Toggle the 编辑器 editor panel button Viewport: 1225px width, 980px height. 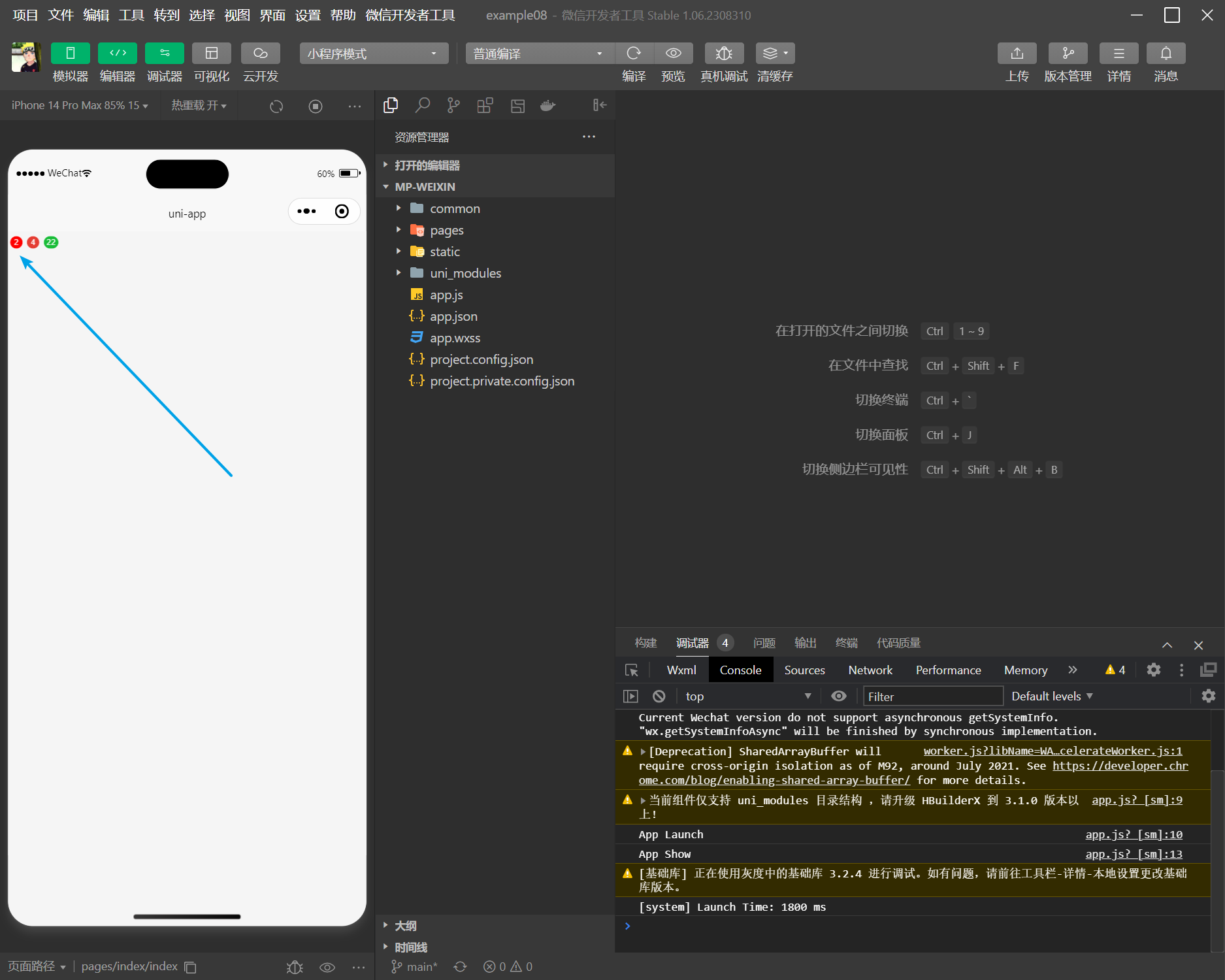point(118,53)
